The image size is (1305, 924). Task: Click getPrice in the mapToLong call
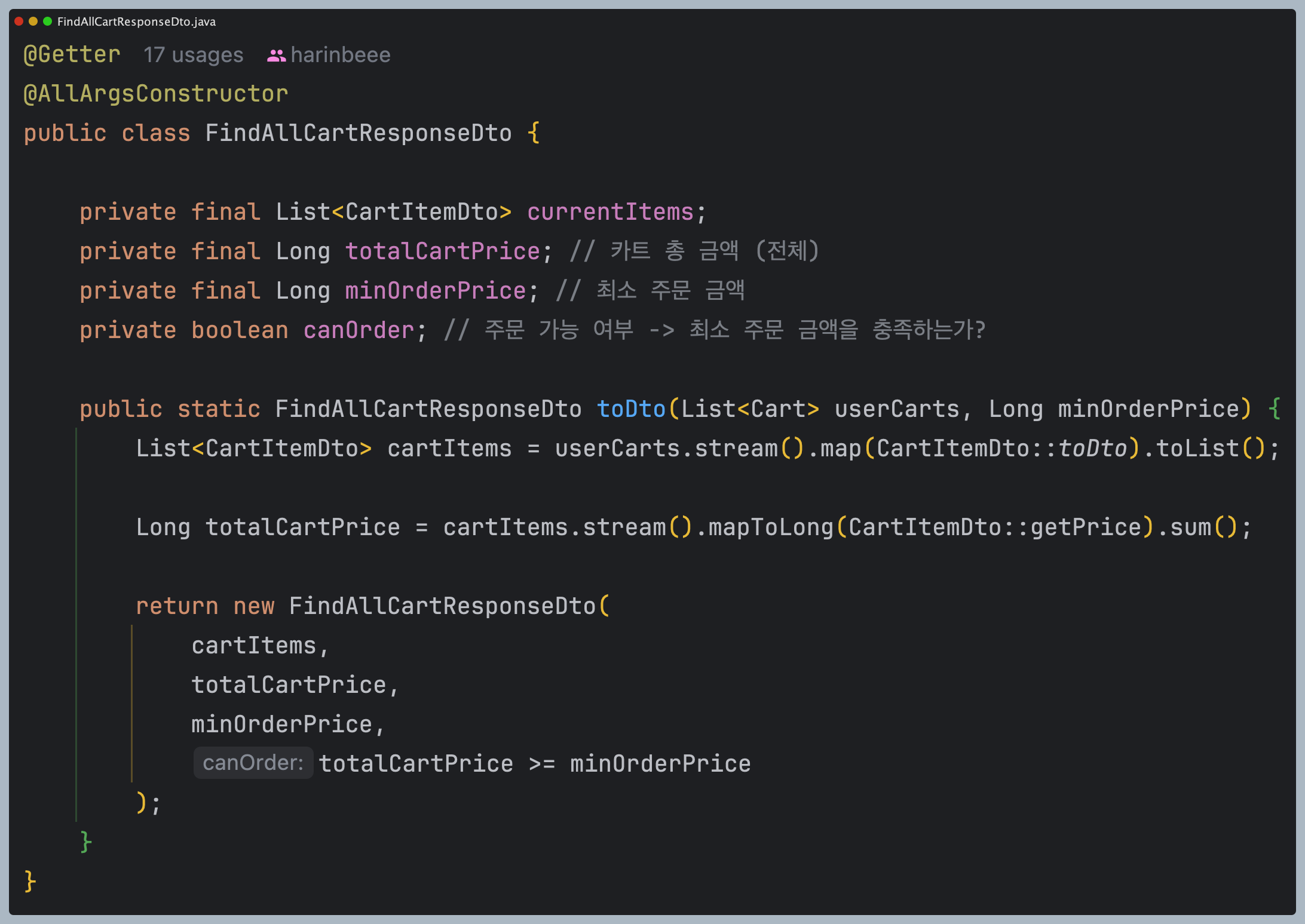1086,527
